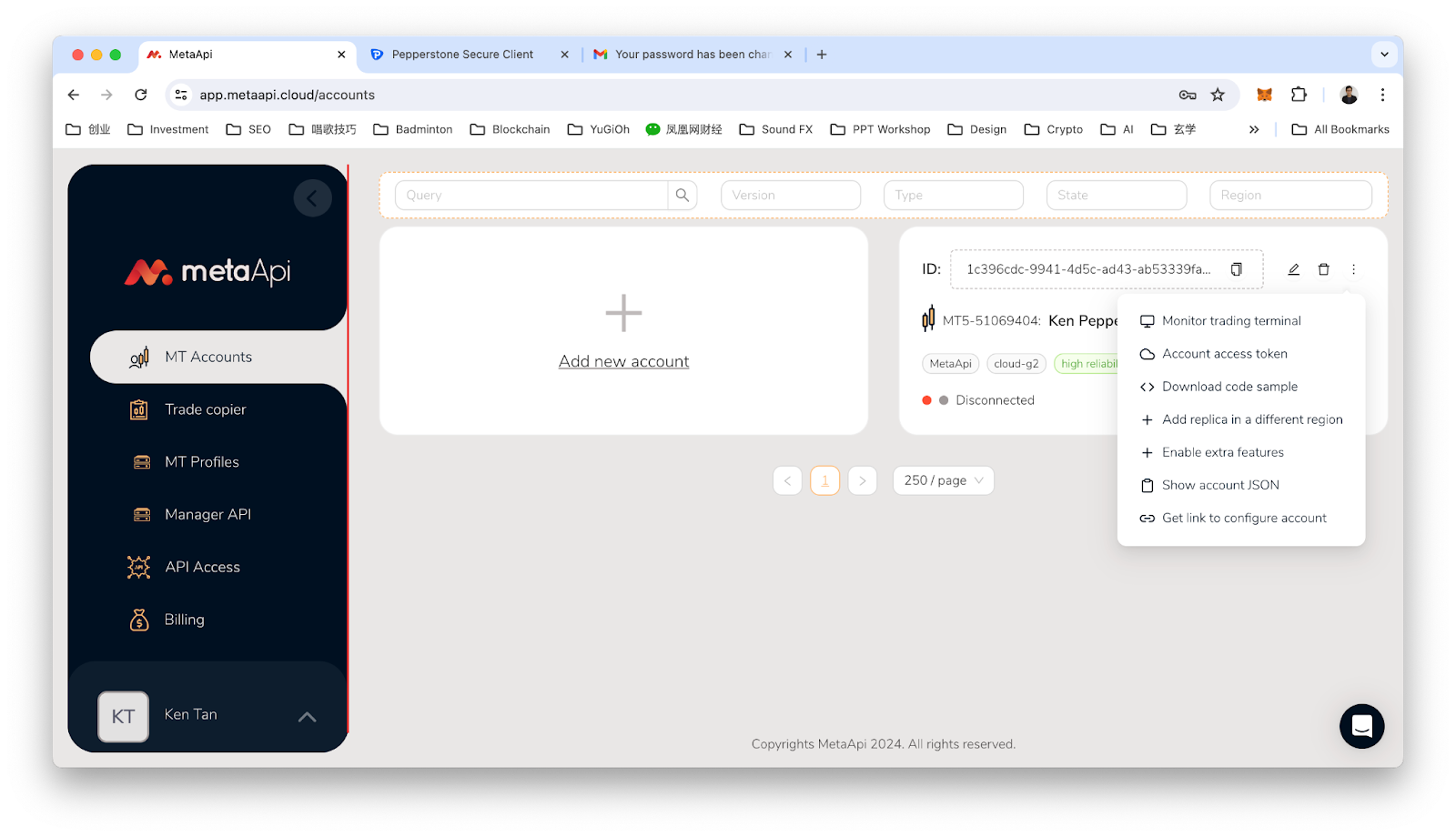
Task: Toggle the account three-dot menu
Action: [1354, 269]
